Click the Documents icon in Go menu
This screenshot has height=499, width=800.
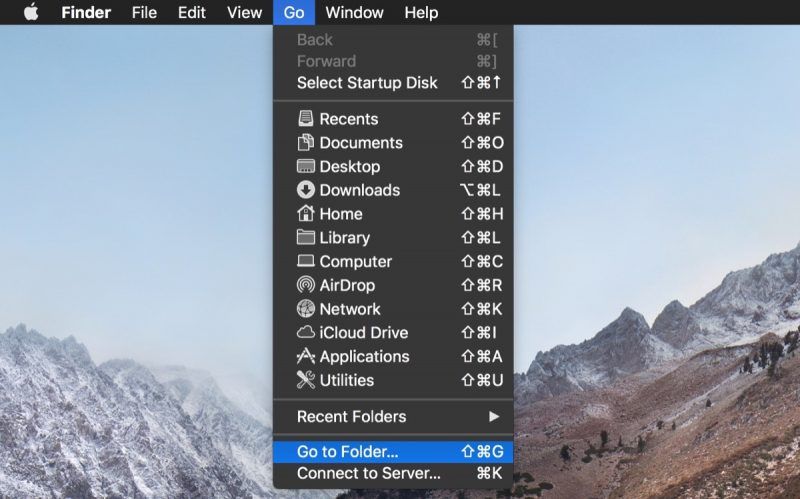(306, 143)
